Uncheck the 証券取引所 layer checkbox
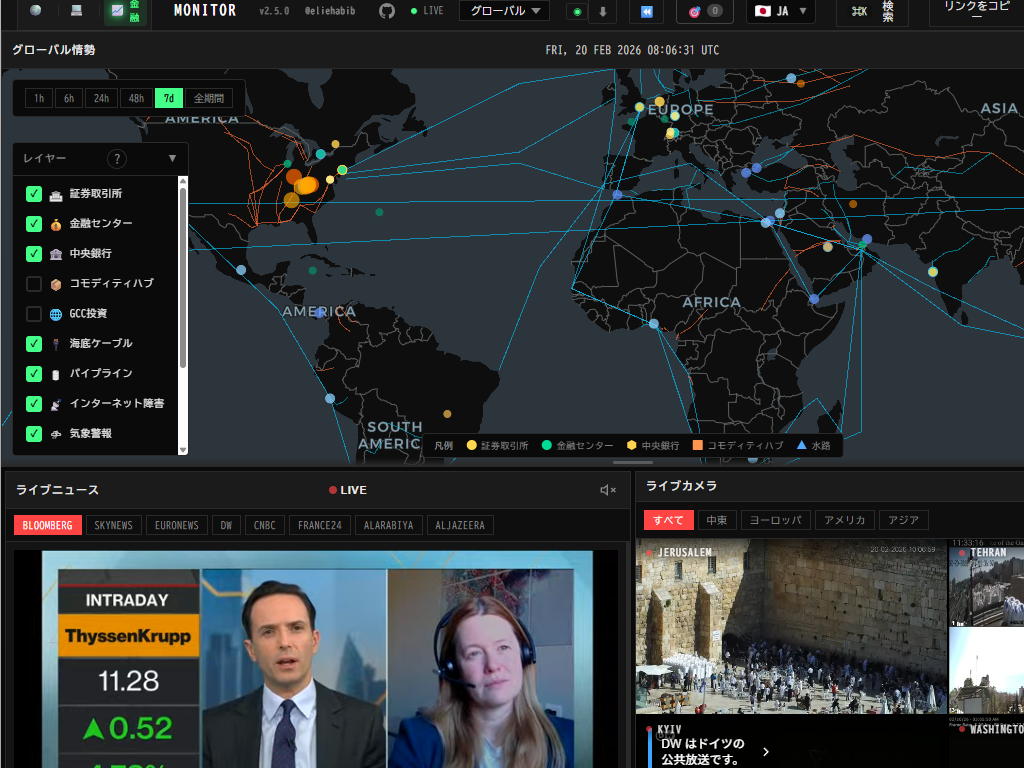 click(34, 194)
